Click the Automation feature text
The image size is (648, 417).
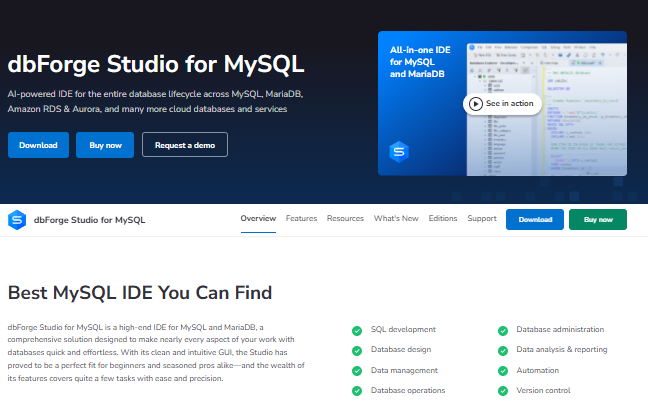pos(537,370)
